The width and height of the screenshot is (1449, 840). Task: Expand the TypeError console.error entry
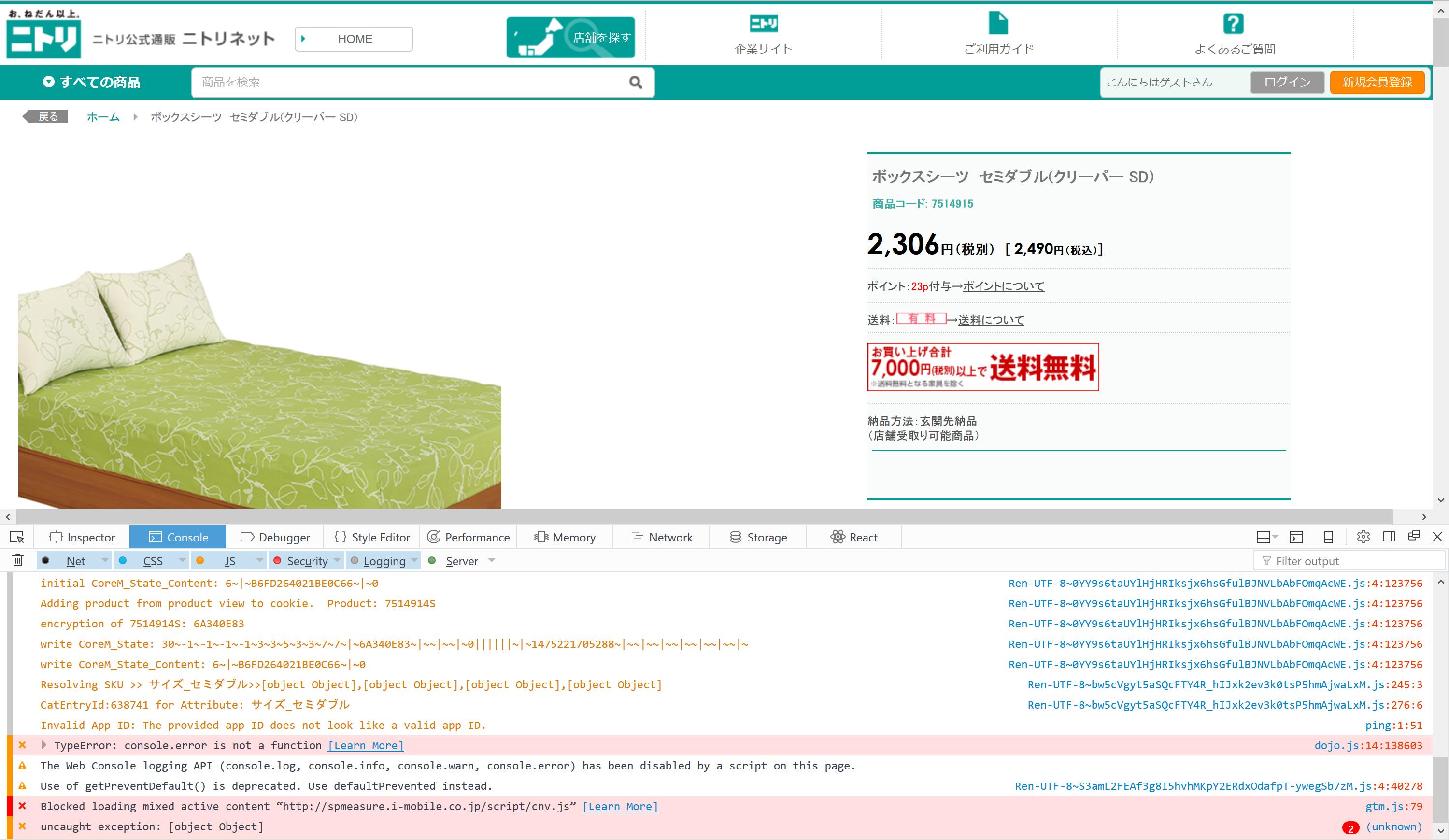[43, 745]
